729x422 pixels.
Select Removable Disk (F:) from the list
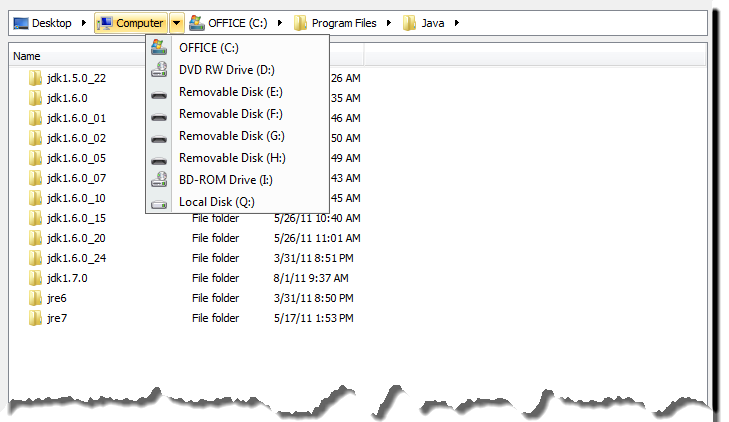click(x=230, y=114)
